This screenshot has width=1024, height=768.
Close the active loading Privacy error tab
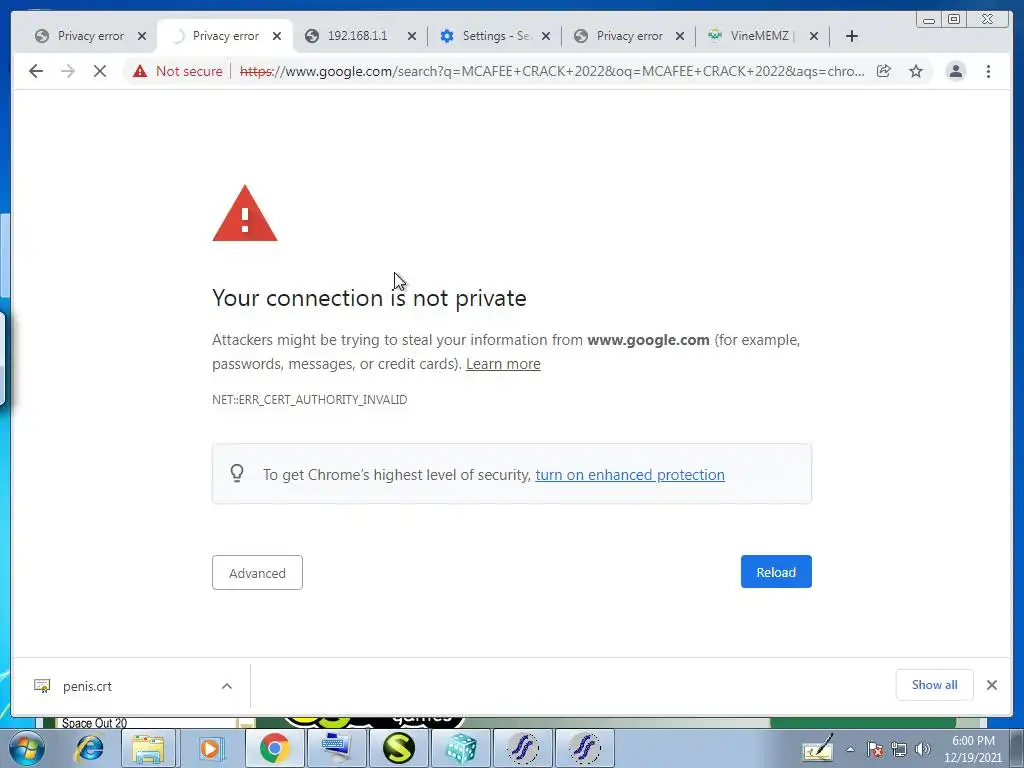(x=277, y=36)
